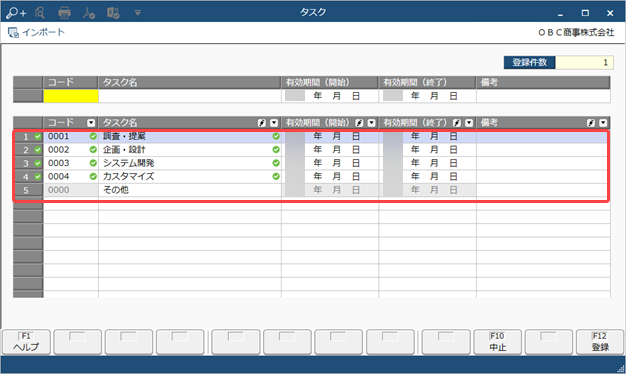Click green check beside row number 1
Screen dimensions: 626x374
tap(38, 137)
